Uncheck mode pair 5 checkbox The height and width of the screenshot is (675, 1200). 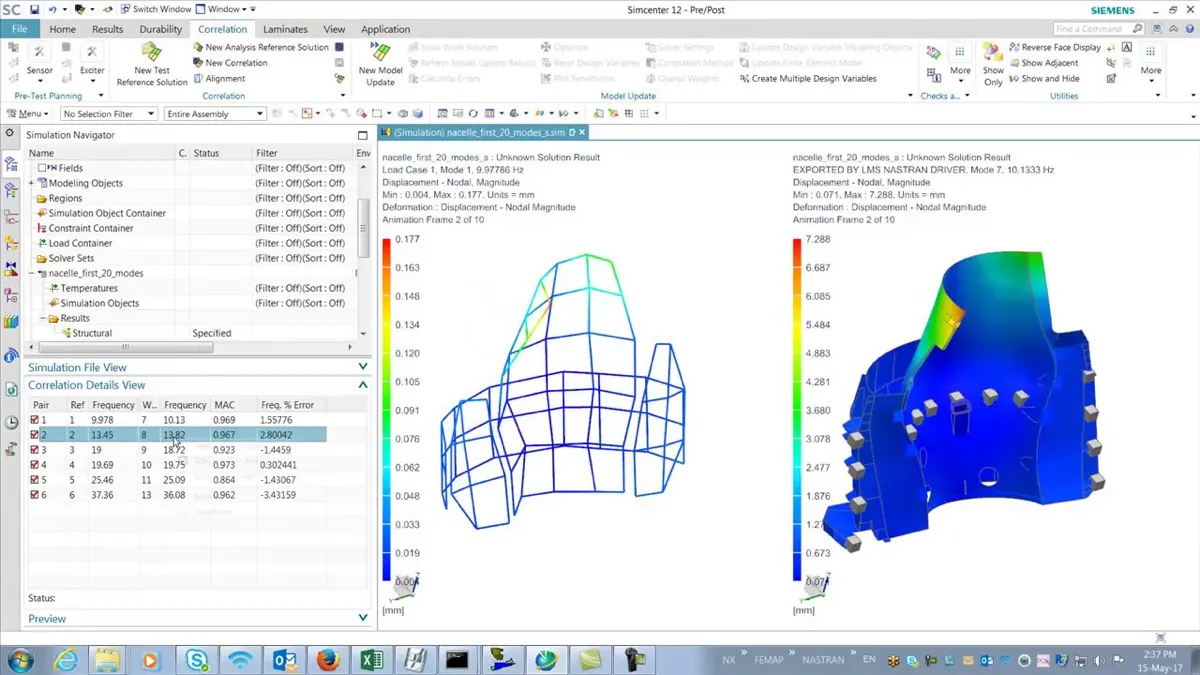pos(35,480)
